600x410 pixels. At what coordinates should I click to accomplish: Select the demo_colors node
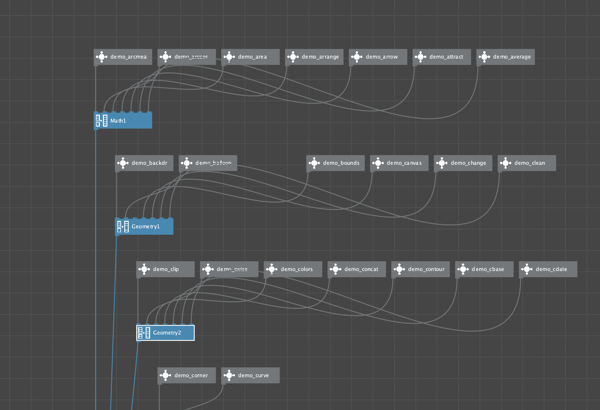click(x=293, y=270)
